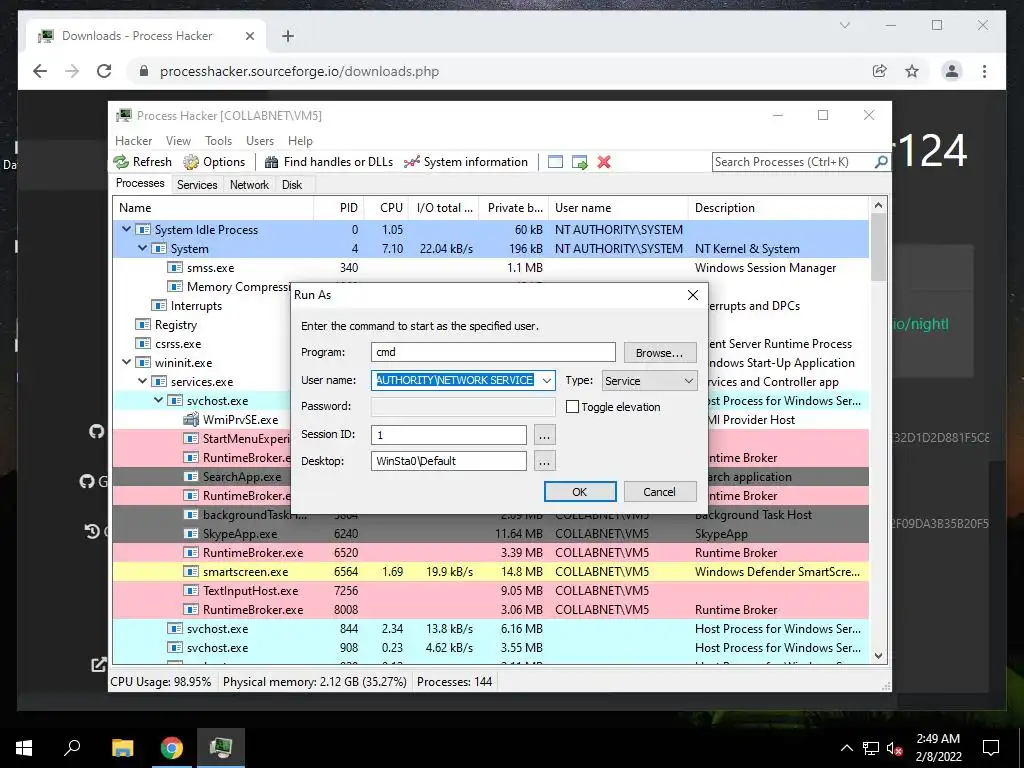
Task: Bookmark this page with the star icon
Action: pyautogui.click(x=912, y=71)
